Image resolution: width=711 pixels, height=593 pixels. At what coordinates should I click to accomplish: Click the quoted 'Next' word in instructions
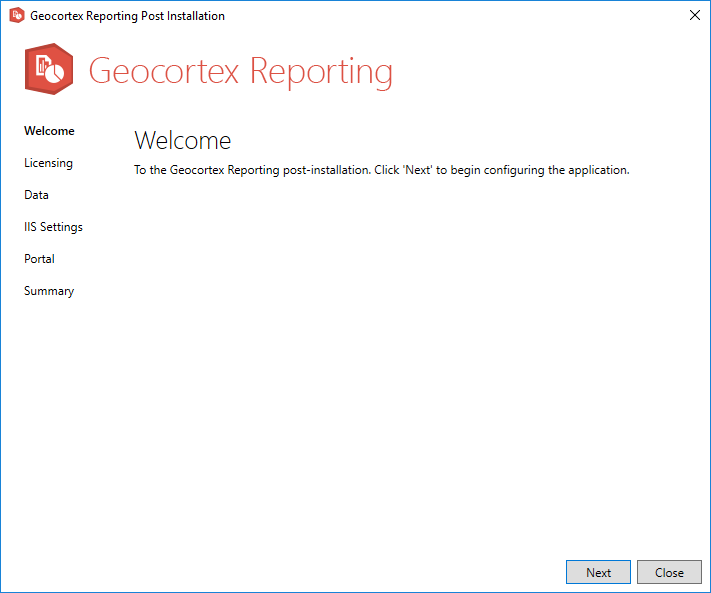[416, 170]
